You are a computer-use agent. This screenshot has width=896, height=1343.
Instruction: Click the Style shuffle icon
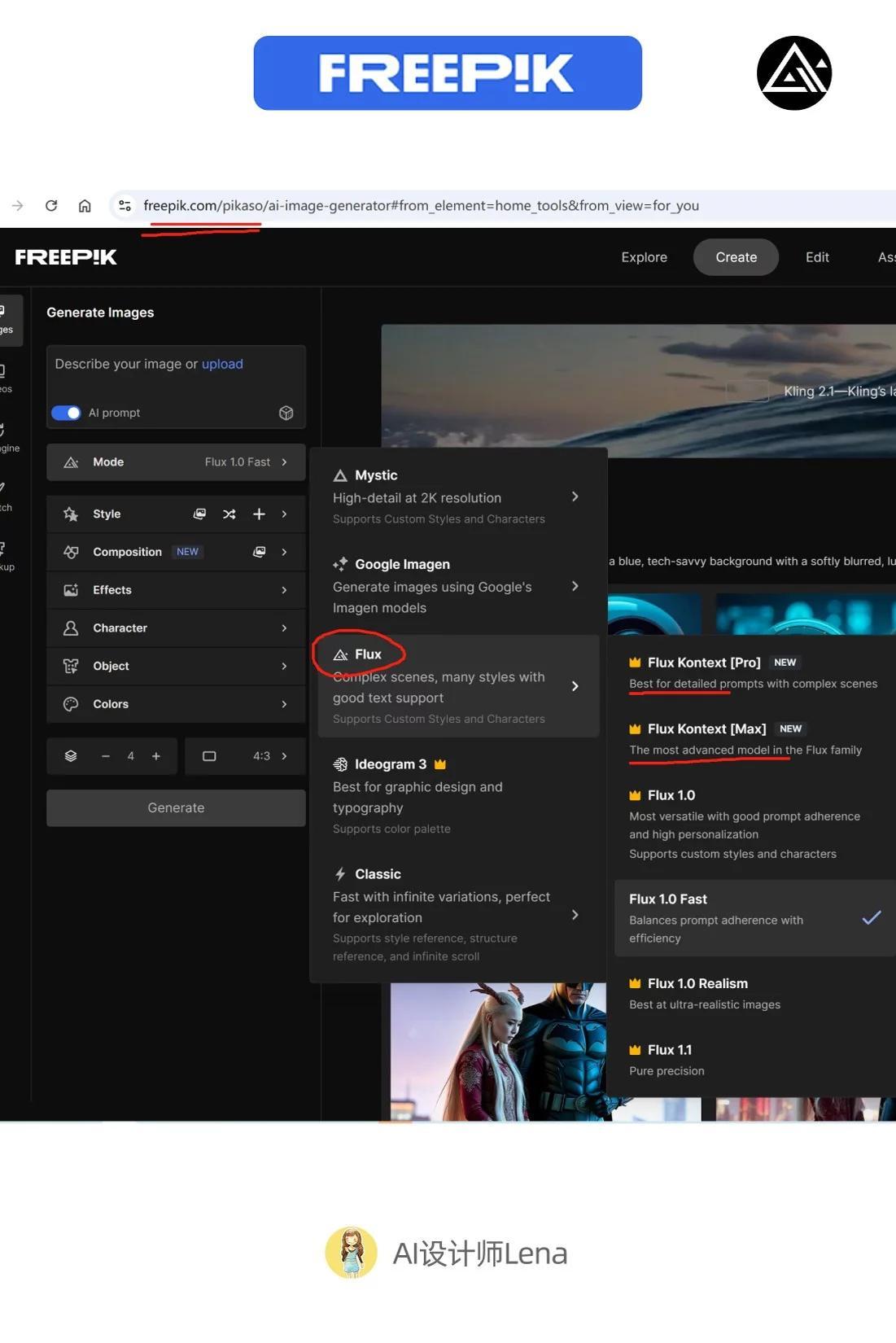tap(229, 514)
